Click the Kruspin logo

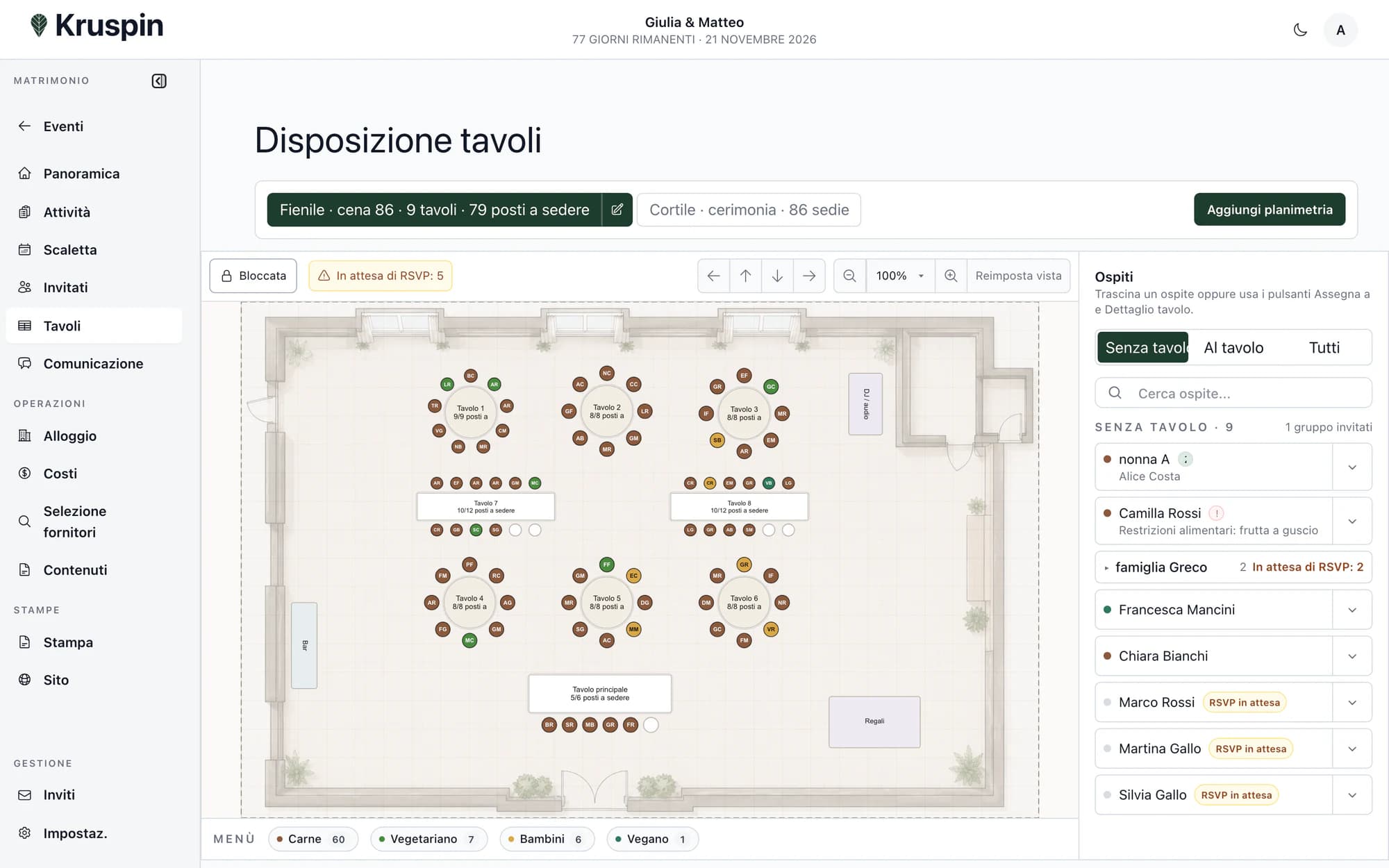coord(97,26)
